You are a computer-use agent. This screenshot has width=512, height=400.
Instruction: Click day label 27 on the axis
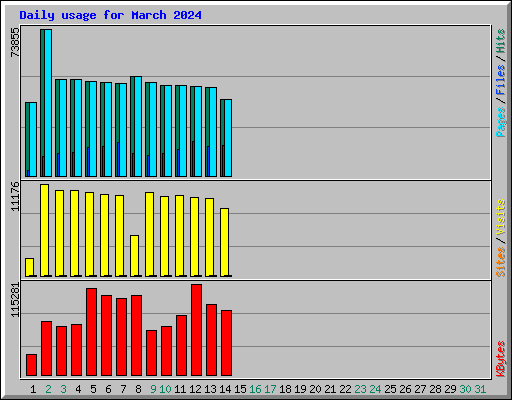(420, 389)
